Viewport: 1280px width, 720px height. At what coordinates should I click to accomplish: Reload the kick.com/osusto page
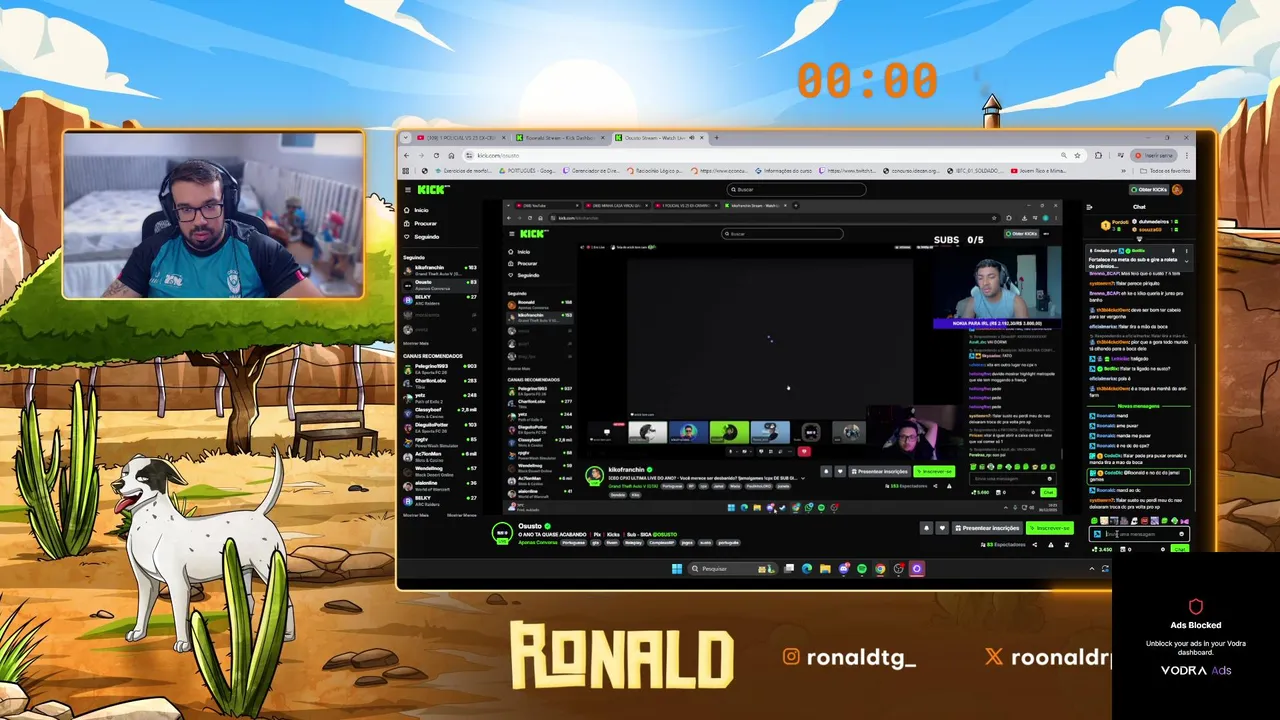click(x=436, y=156)
